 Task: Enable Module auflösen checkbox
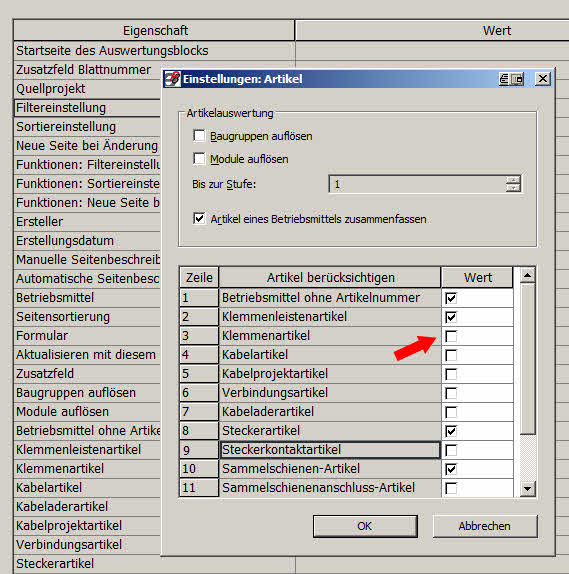(x=199, y=159)
